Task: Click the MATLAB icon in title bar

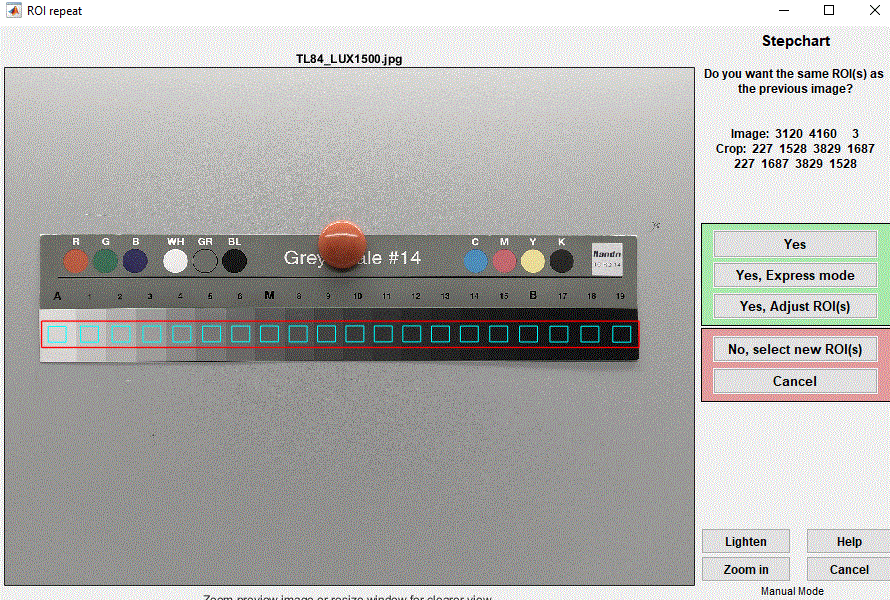Action: [14, 10]
